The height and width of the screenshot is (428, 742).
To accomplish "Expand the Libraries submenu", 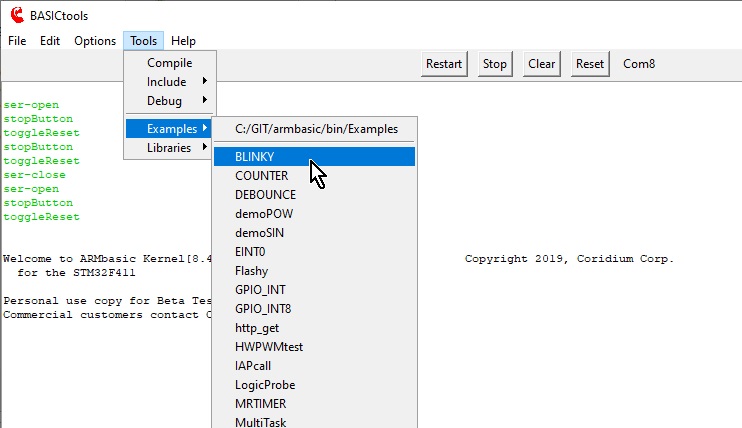I will [168, 148].
